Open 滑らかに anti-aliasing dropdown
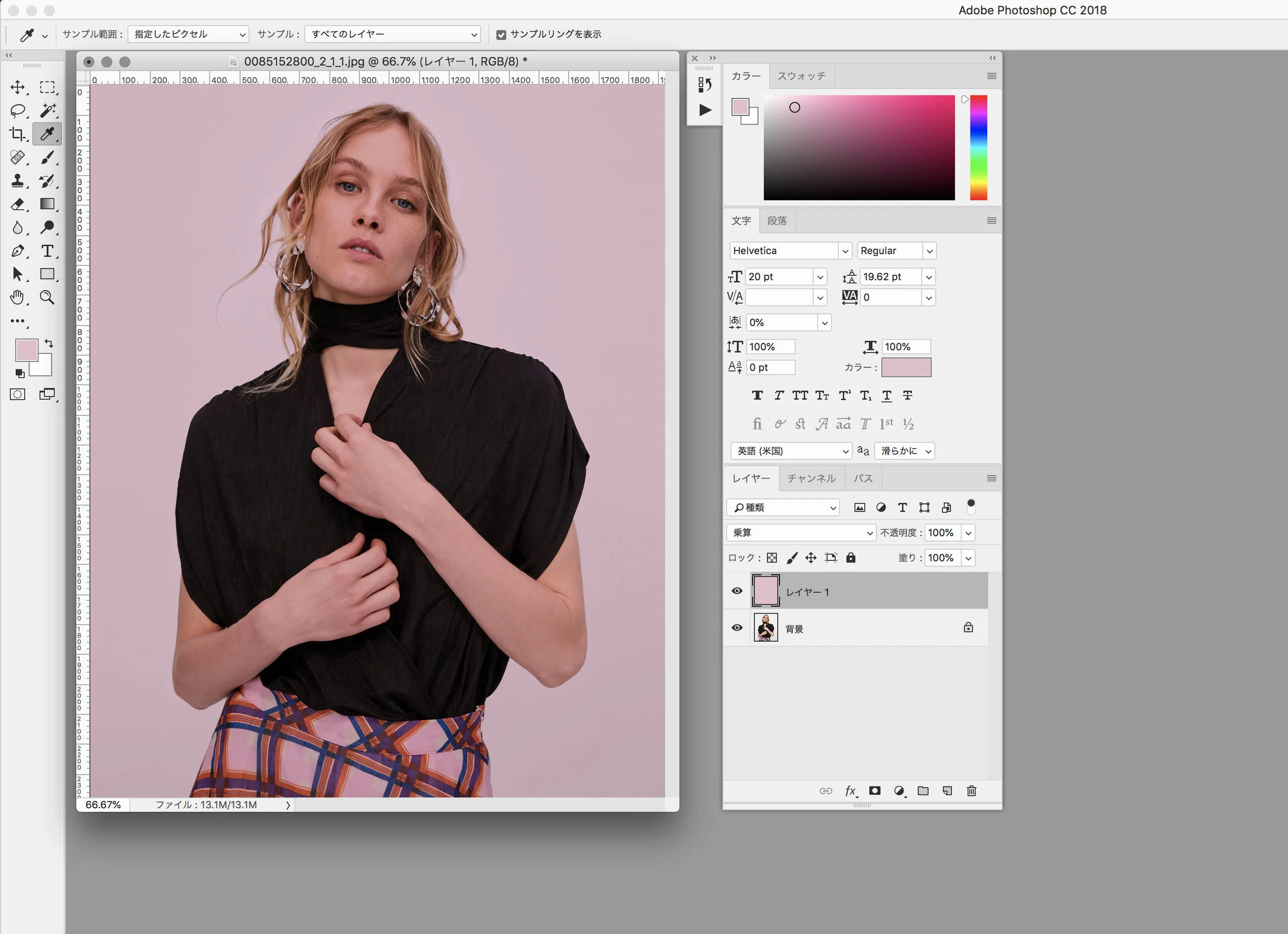Screen dimensions: 1288x934 pos(905,451)
